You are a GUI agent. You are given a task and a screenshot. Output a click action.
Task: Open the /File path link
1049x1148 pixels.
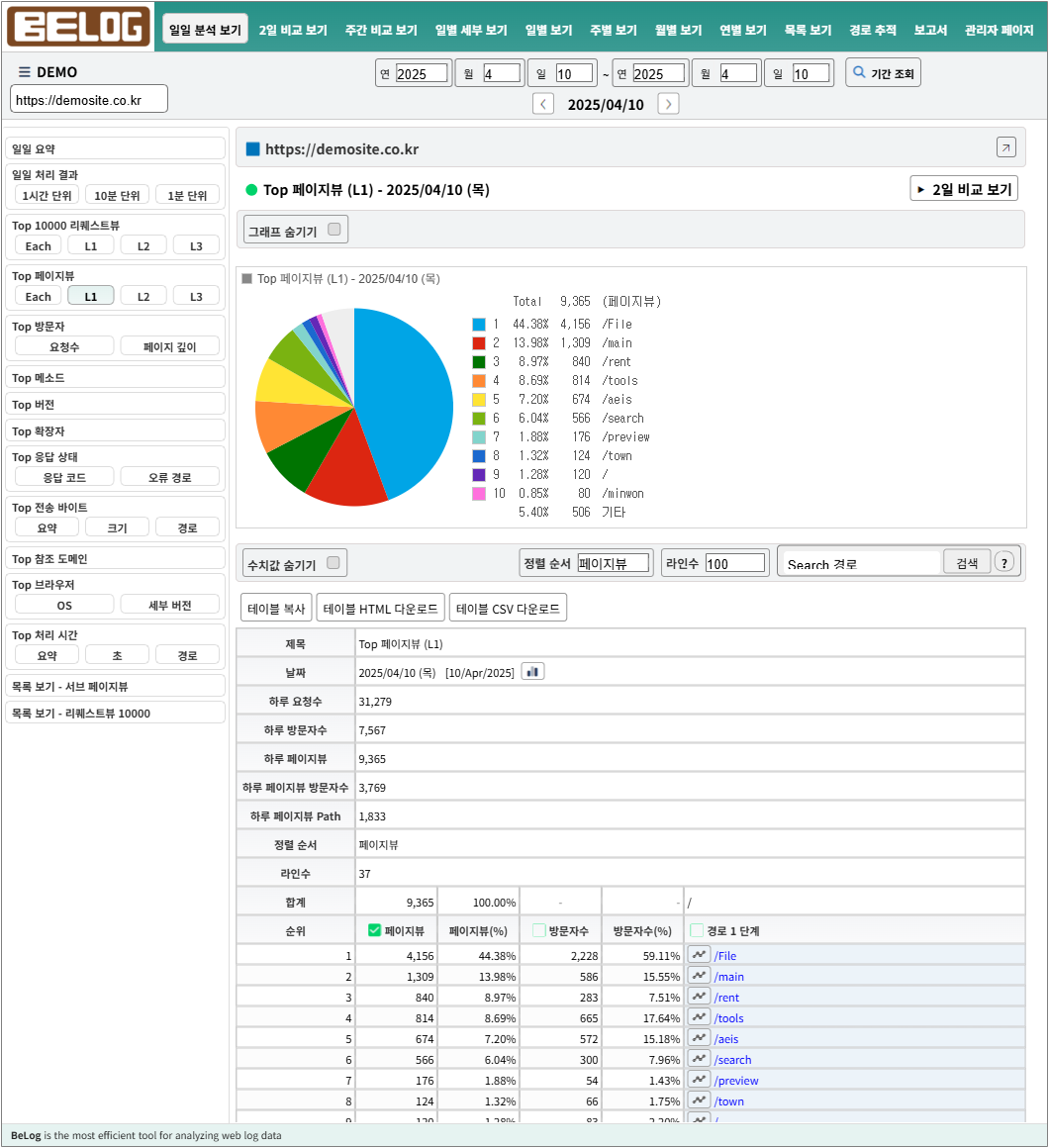pyautogui.click(x=725, y=955)
